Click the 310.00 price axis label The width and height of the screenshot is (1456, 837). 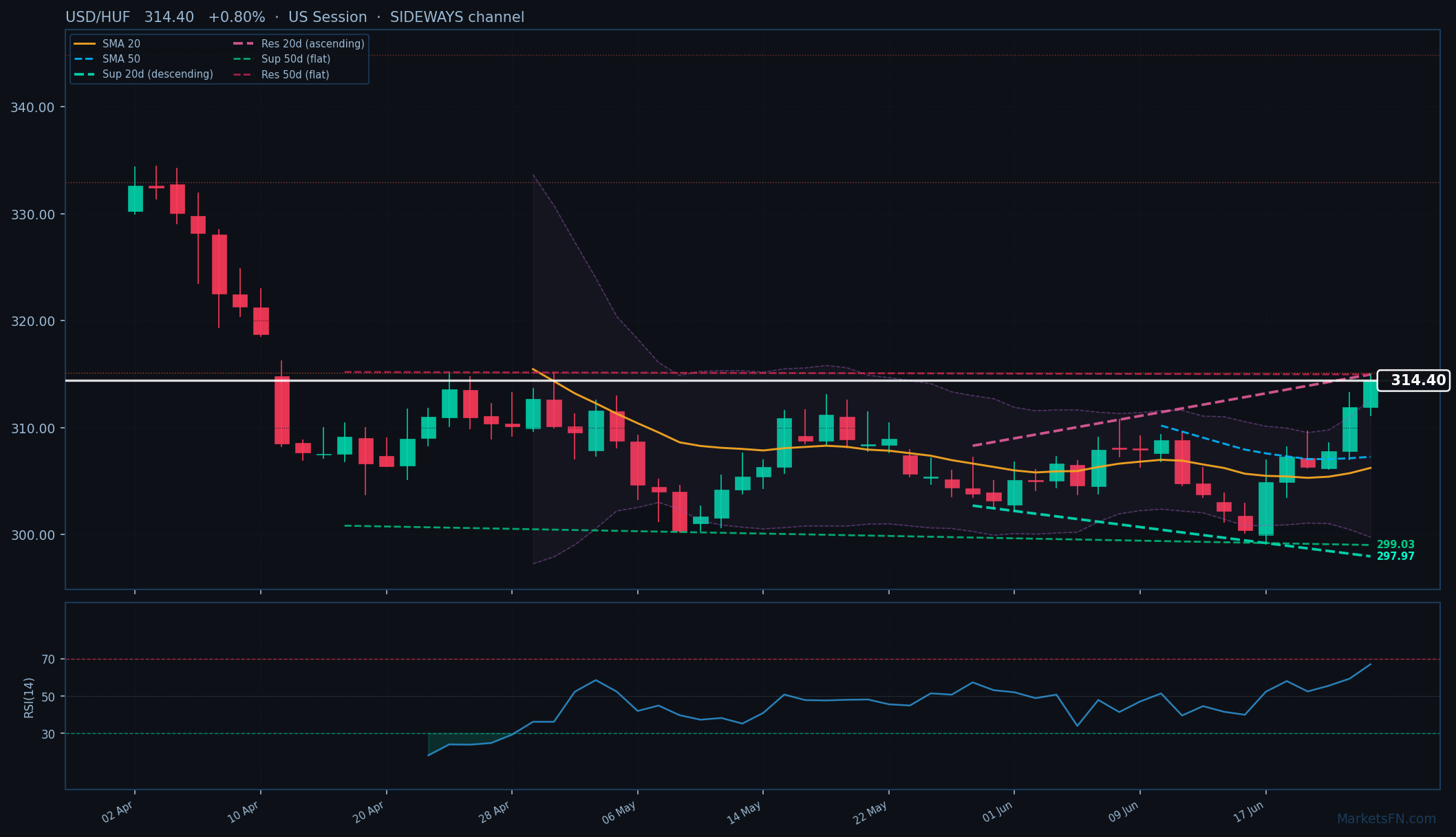32,428
